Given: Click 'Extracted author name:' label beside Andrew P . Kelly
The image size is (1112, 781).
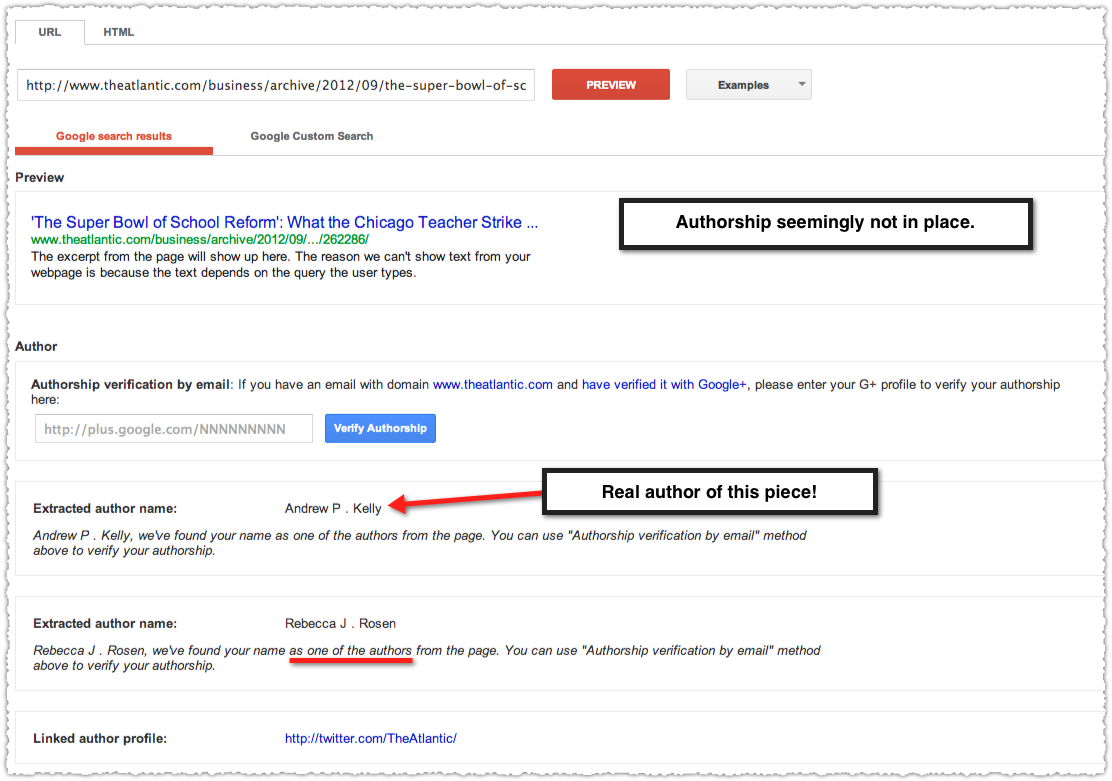Looking at the screenshot, I should point(105,509).
